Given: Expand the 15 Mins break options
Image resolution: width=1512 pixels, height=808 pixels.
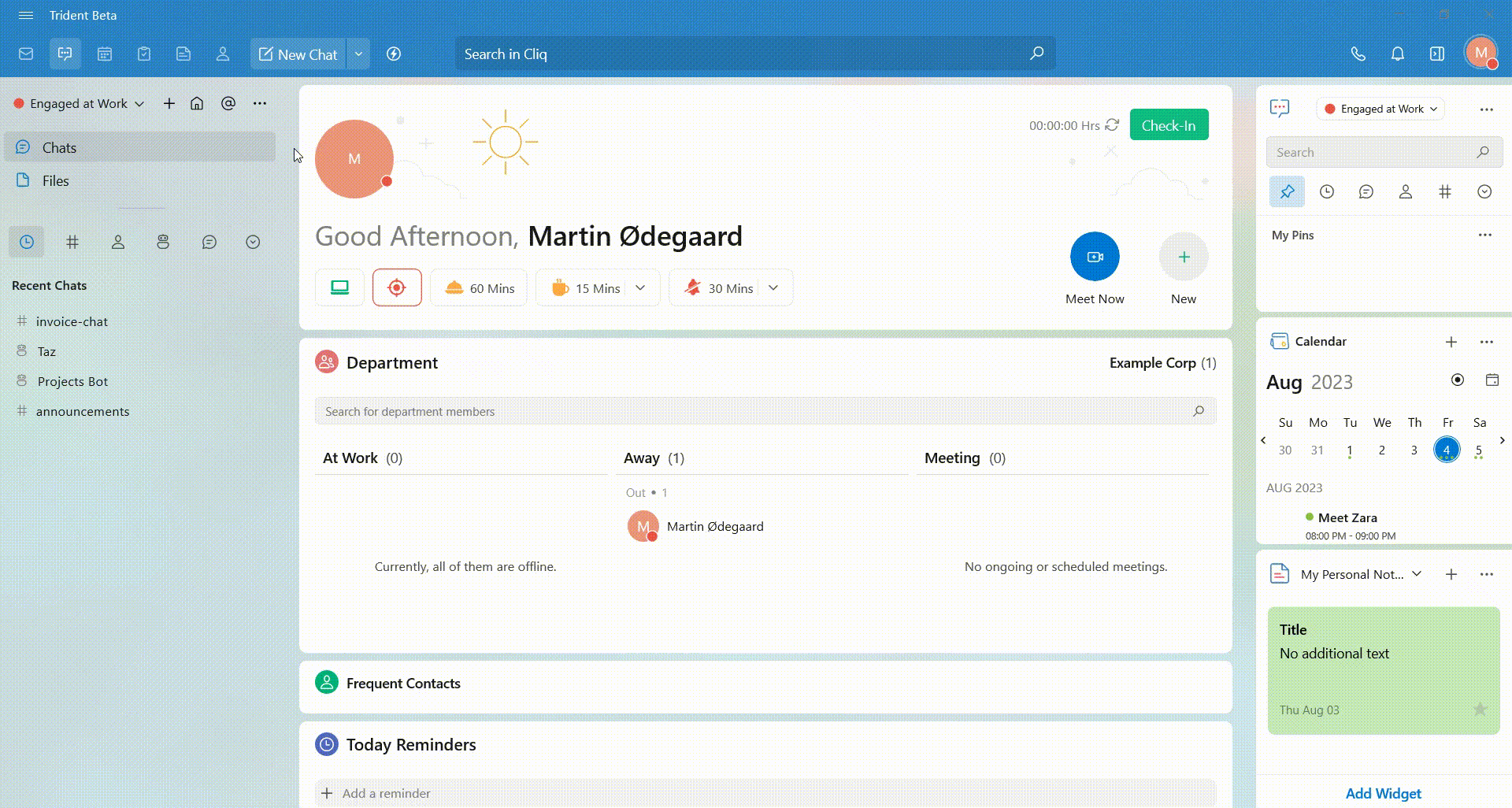Looking at the screenshot, I should coord(640,288).
